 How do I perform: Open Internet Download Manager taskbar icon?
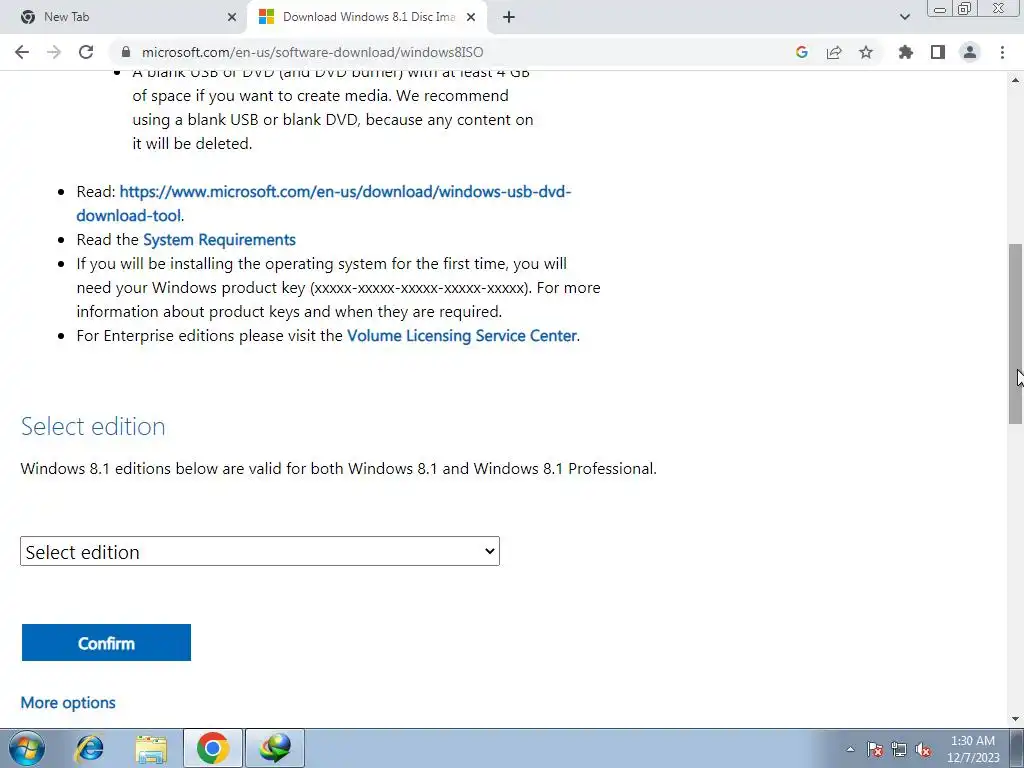[x=275, y=748]
